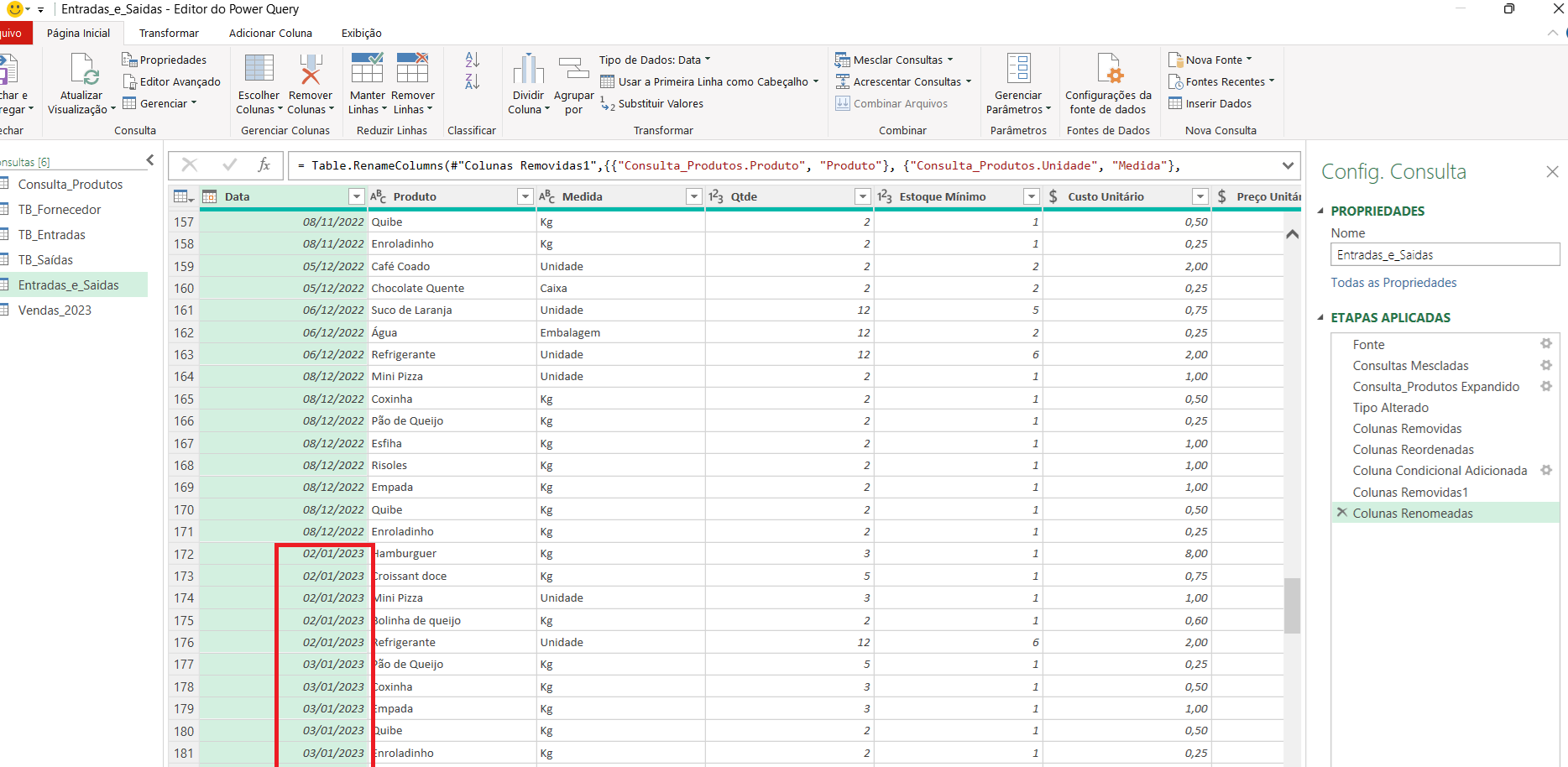This screenshot has width=1568, height=767.
Task: Click the Gerenciar query button
Action: point(159,103)
